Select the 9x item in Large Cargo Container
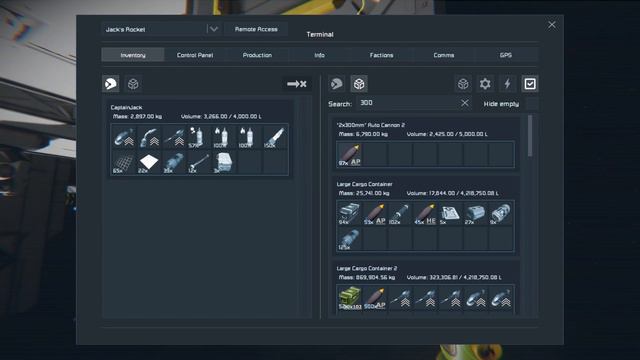 501,213
